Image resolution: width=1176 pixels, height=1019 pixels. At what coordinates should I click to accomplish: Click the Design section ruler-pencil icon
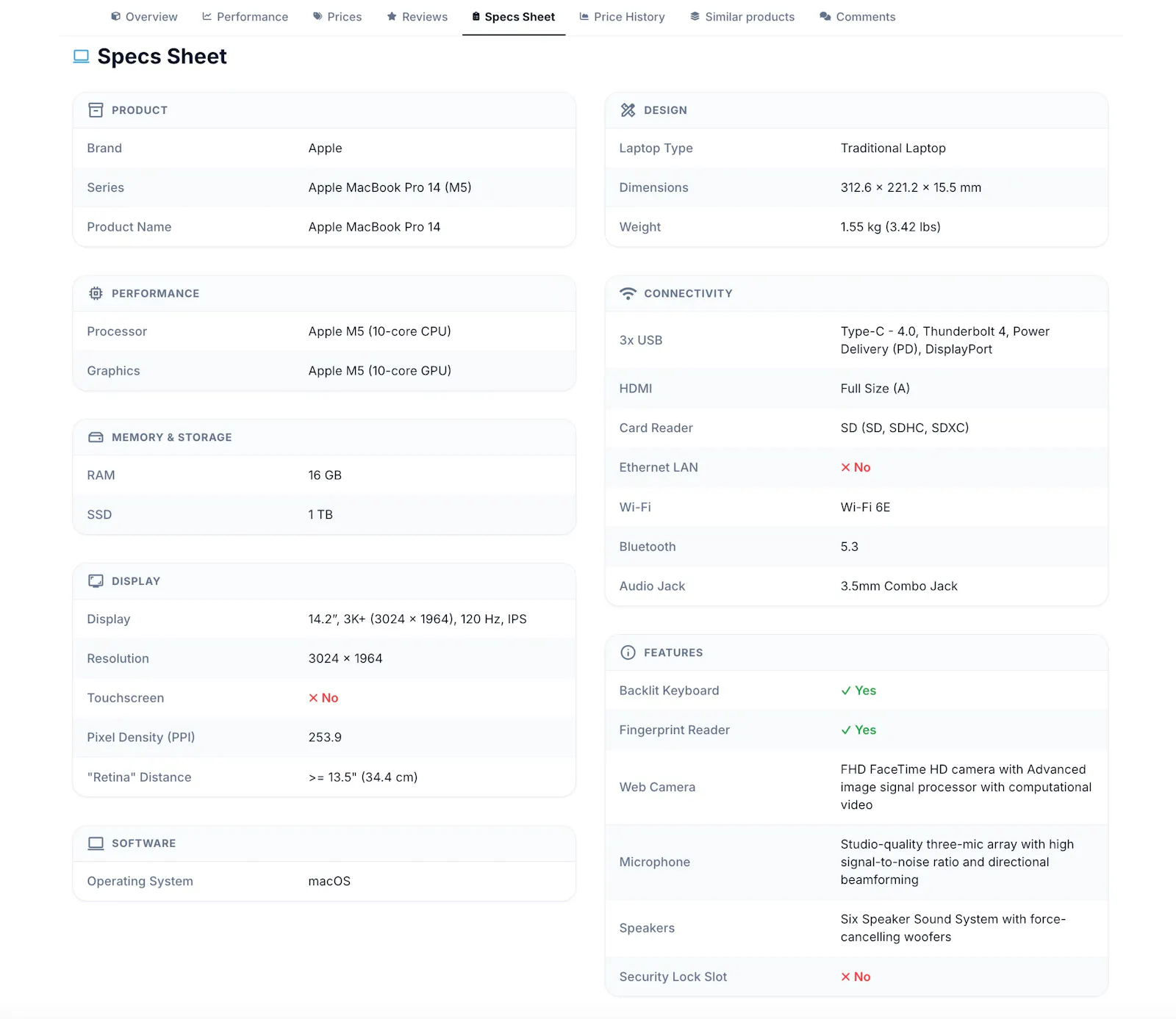[x=628, y=110]
